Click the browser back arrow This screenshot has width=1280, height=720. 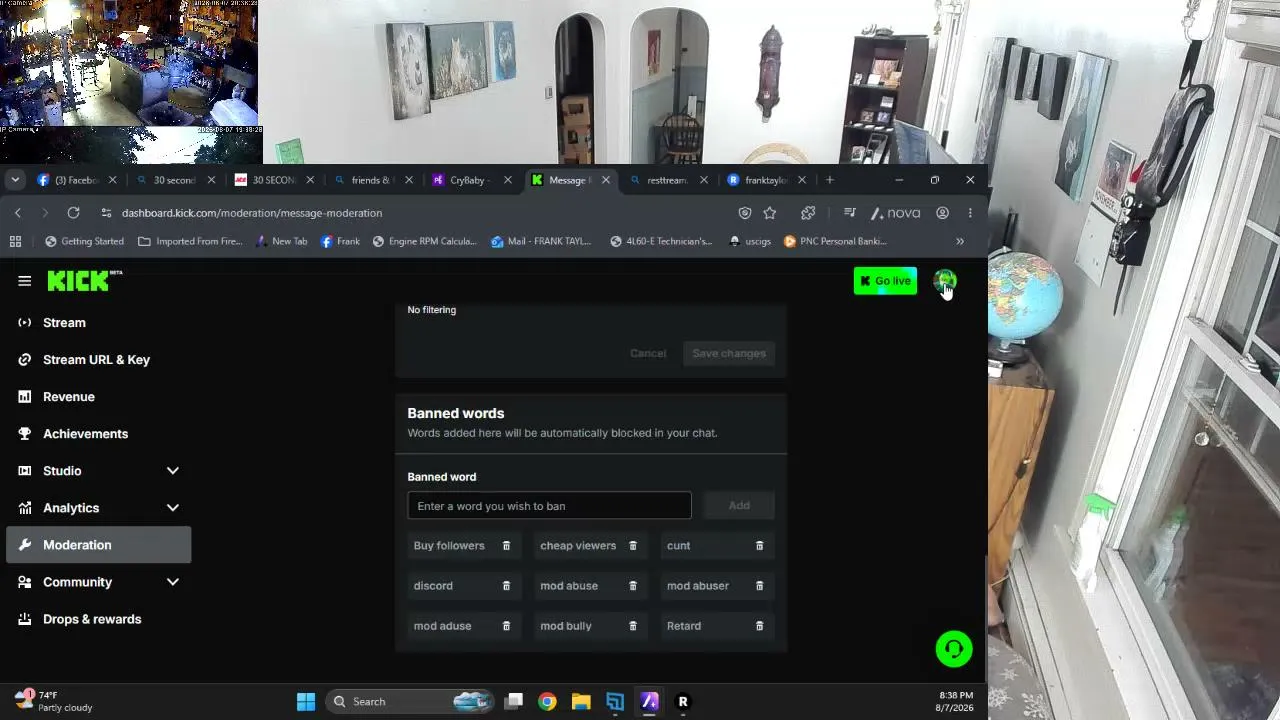click(x=18, y=213)
